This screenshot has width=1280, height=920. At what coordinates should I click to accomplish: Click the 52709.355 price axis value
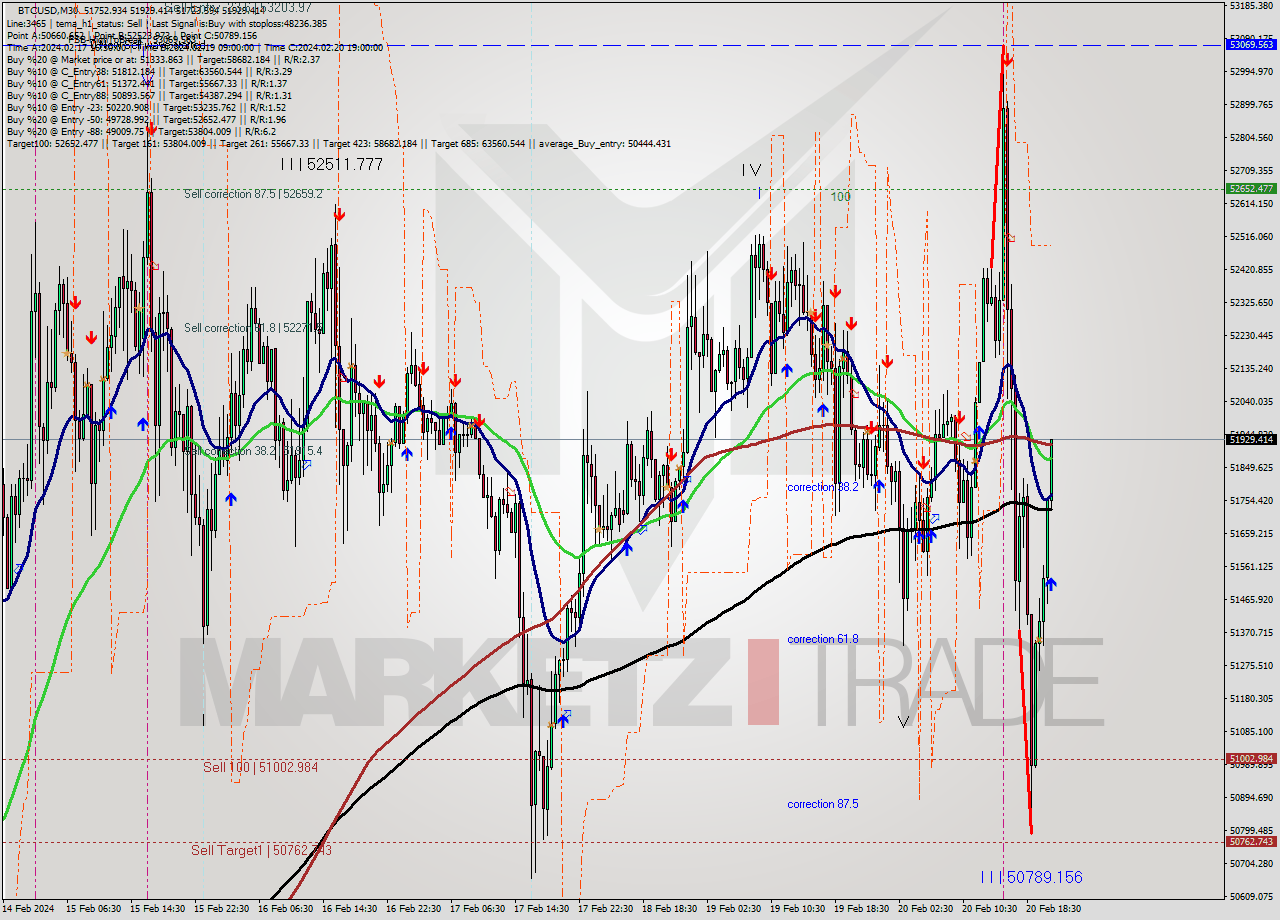tap(1251, 171)
